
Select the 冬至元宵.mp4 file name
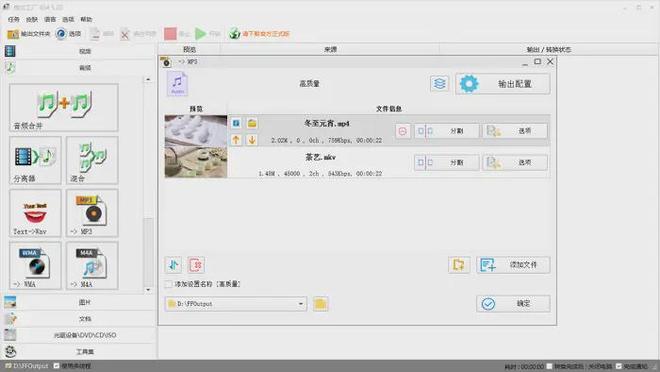coord(327,124)
